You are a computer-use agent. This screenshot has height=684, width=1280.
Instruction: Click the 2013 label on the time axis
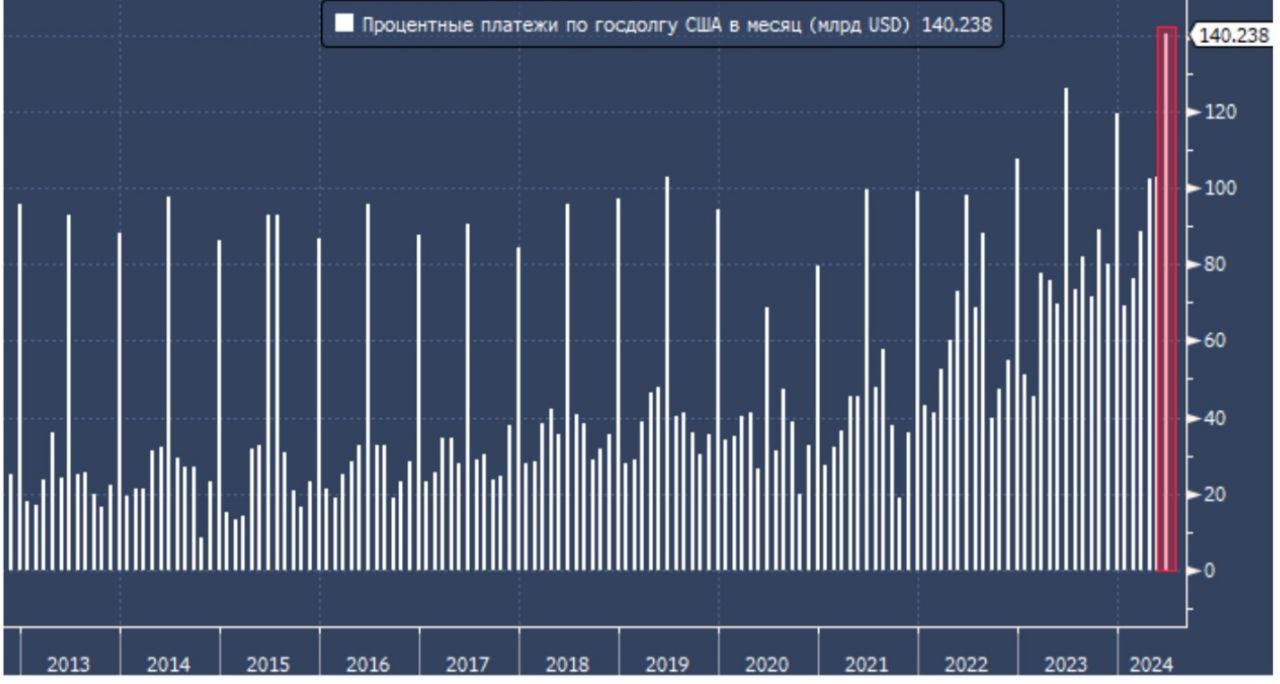(68, 665)
